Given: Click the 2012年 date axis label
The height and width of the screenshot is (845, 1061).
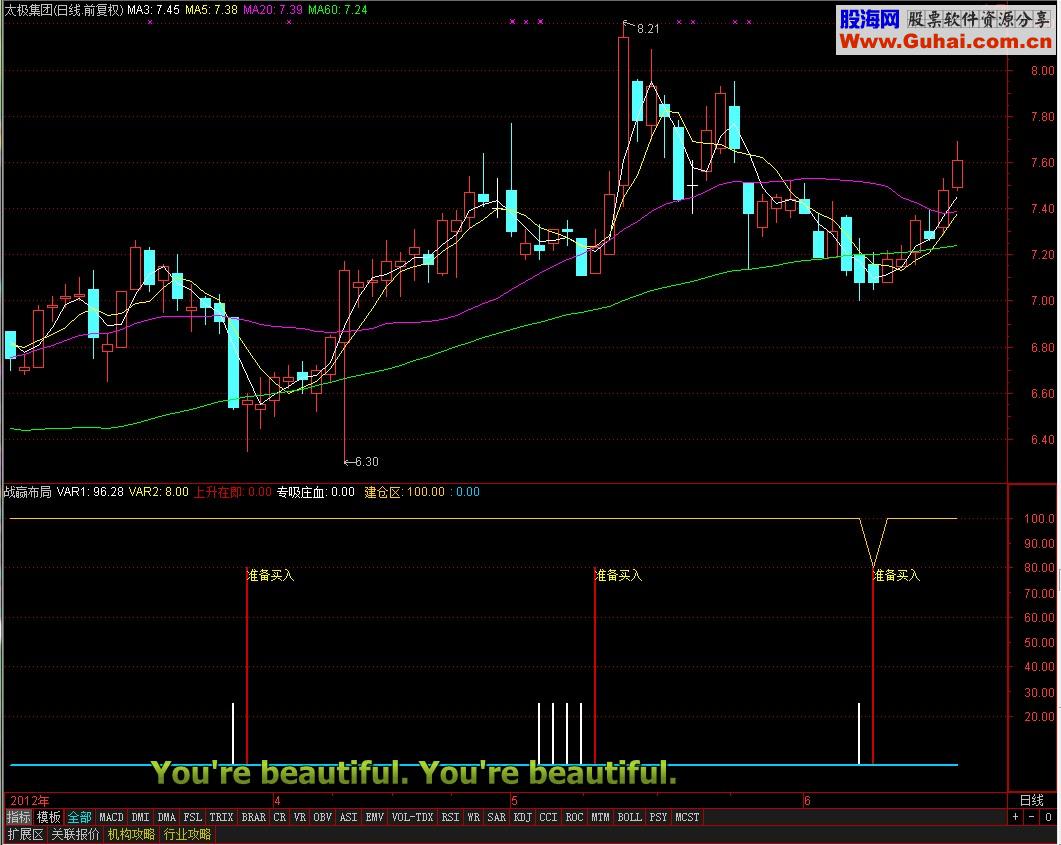Looking at the screenshot, I should coord(29,800).
